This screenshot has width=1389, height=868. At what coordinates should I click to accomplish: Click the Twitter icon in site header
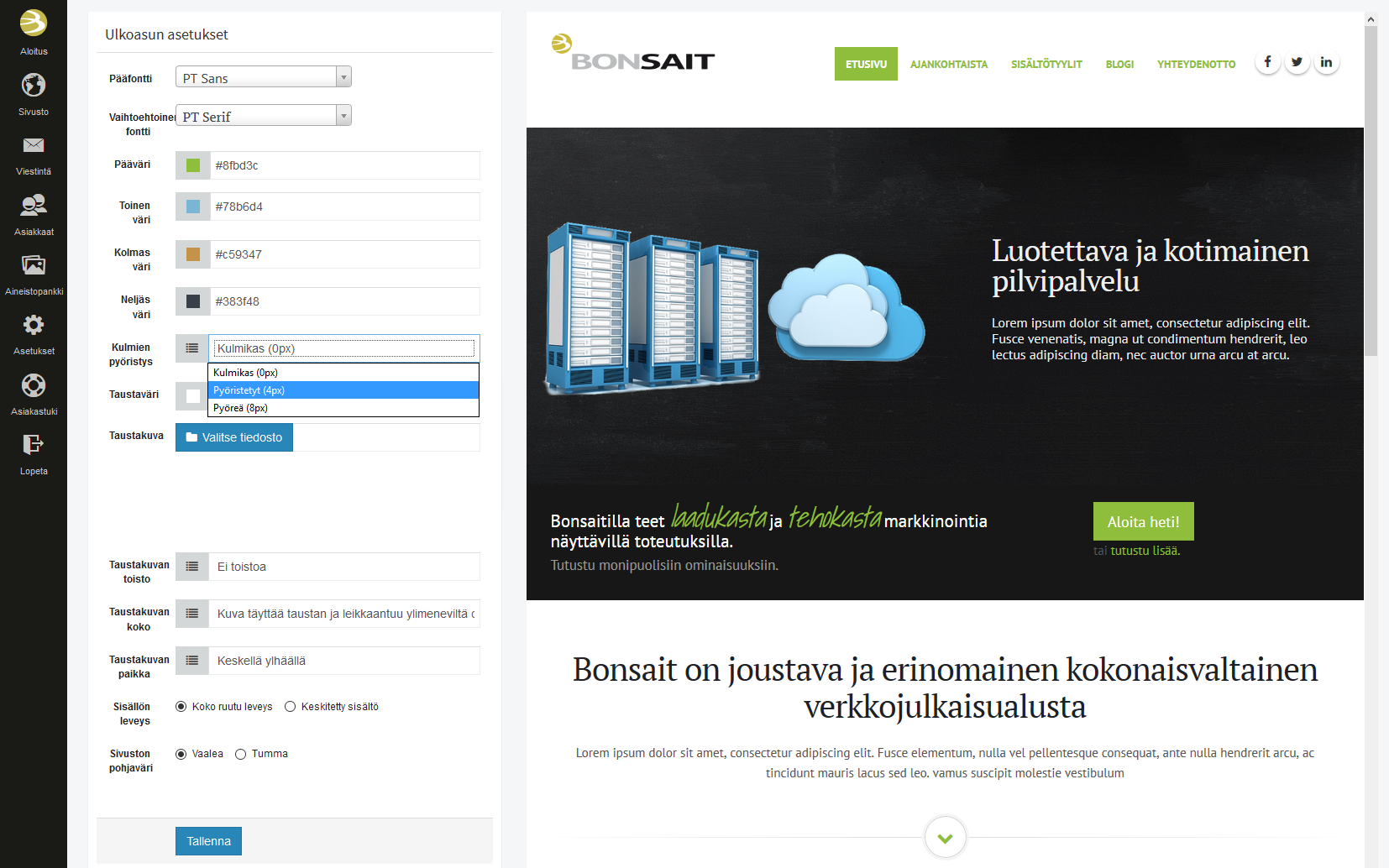pos(1297,62)
